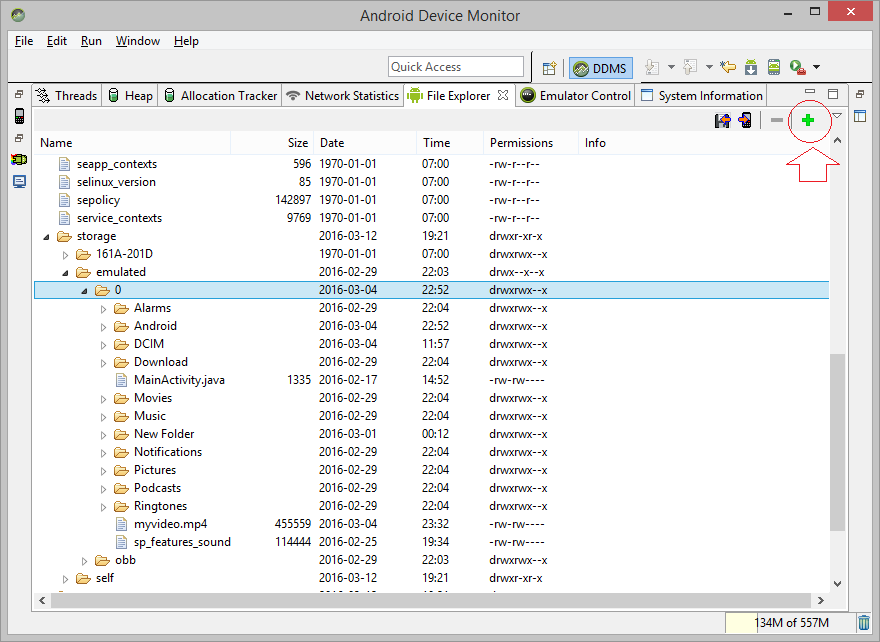Go to last edit location arrow

tap(728, 67)
